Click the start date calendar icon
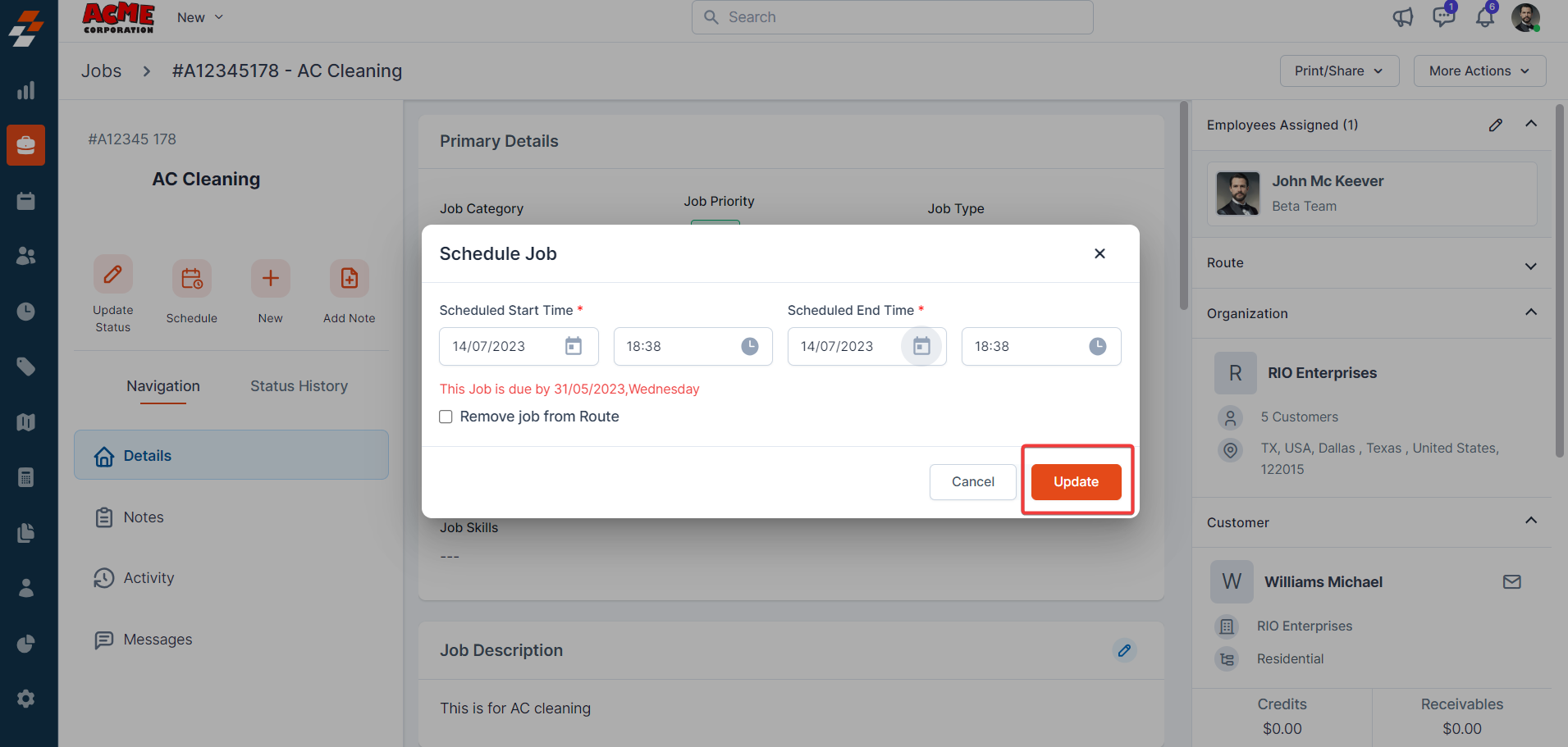Viewport: 1568px width, 747px height. 573,346
